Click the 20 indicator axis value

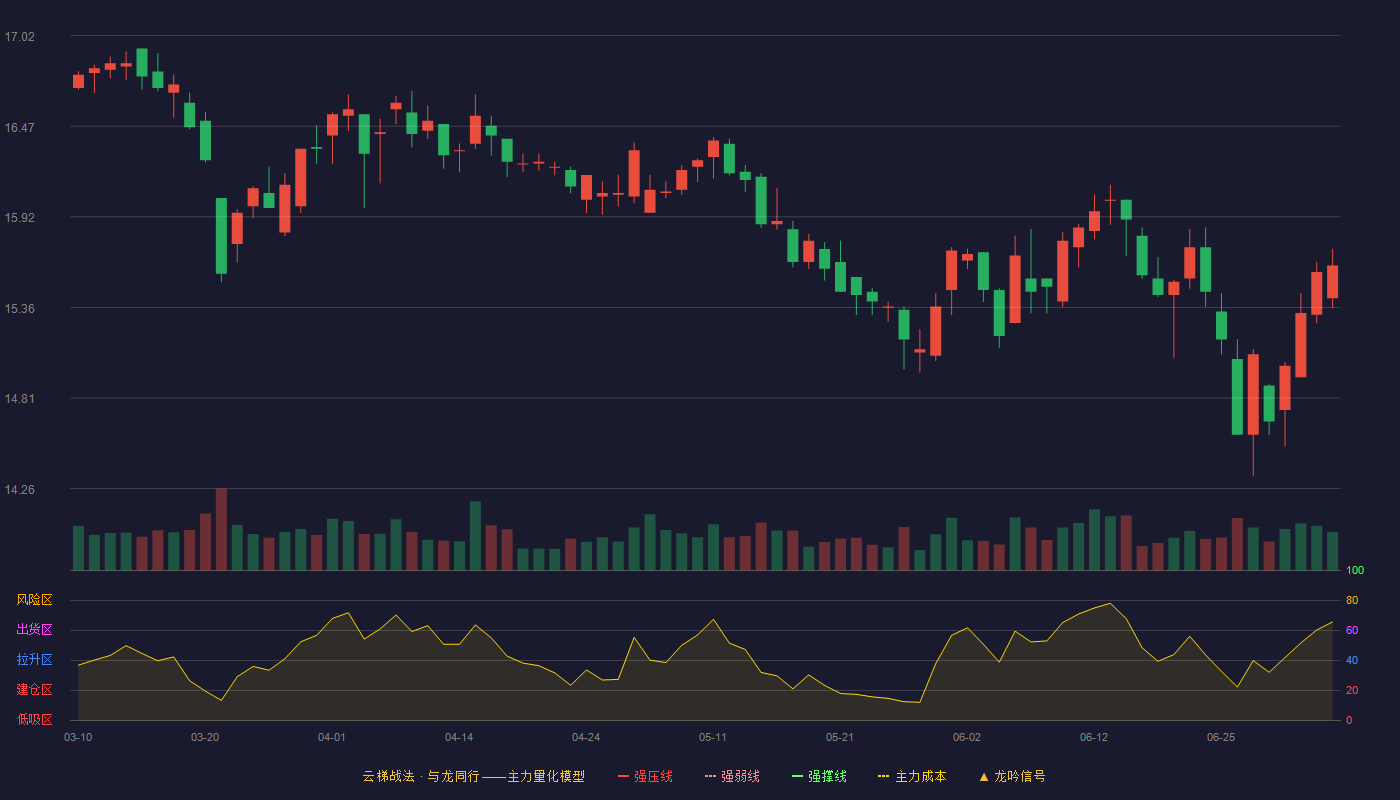pyautogui.click(x=1352, y=690)
